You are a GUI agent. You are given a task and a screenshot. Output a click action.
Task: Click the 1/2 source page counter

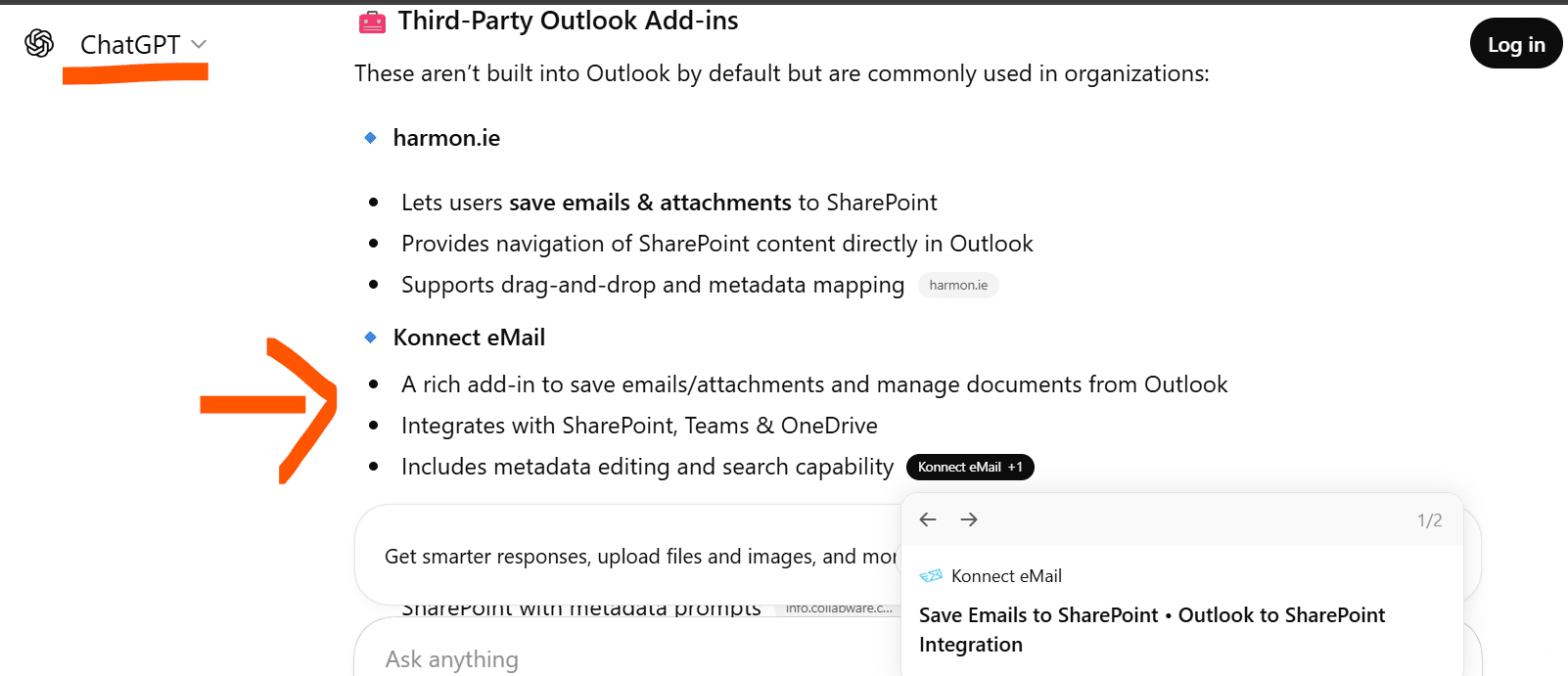pyautogui.click(x=1429, y=520)
